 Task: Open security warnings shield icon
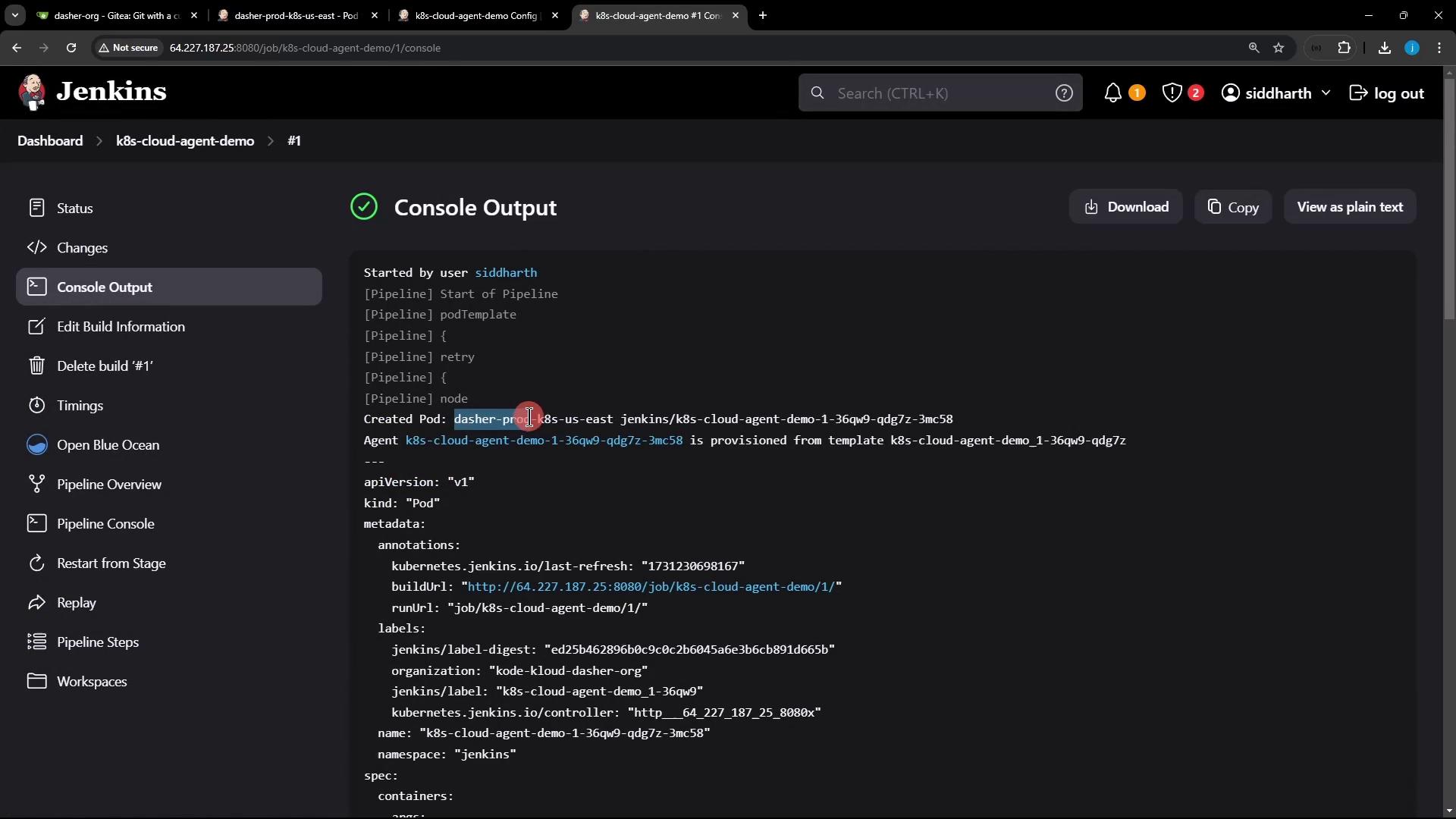tap(1172, 93)
